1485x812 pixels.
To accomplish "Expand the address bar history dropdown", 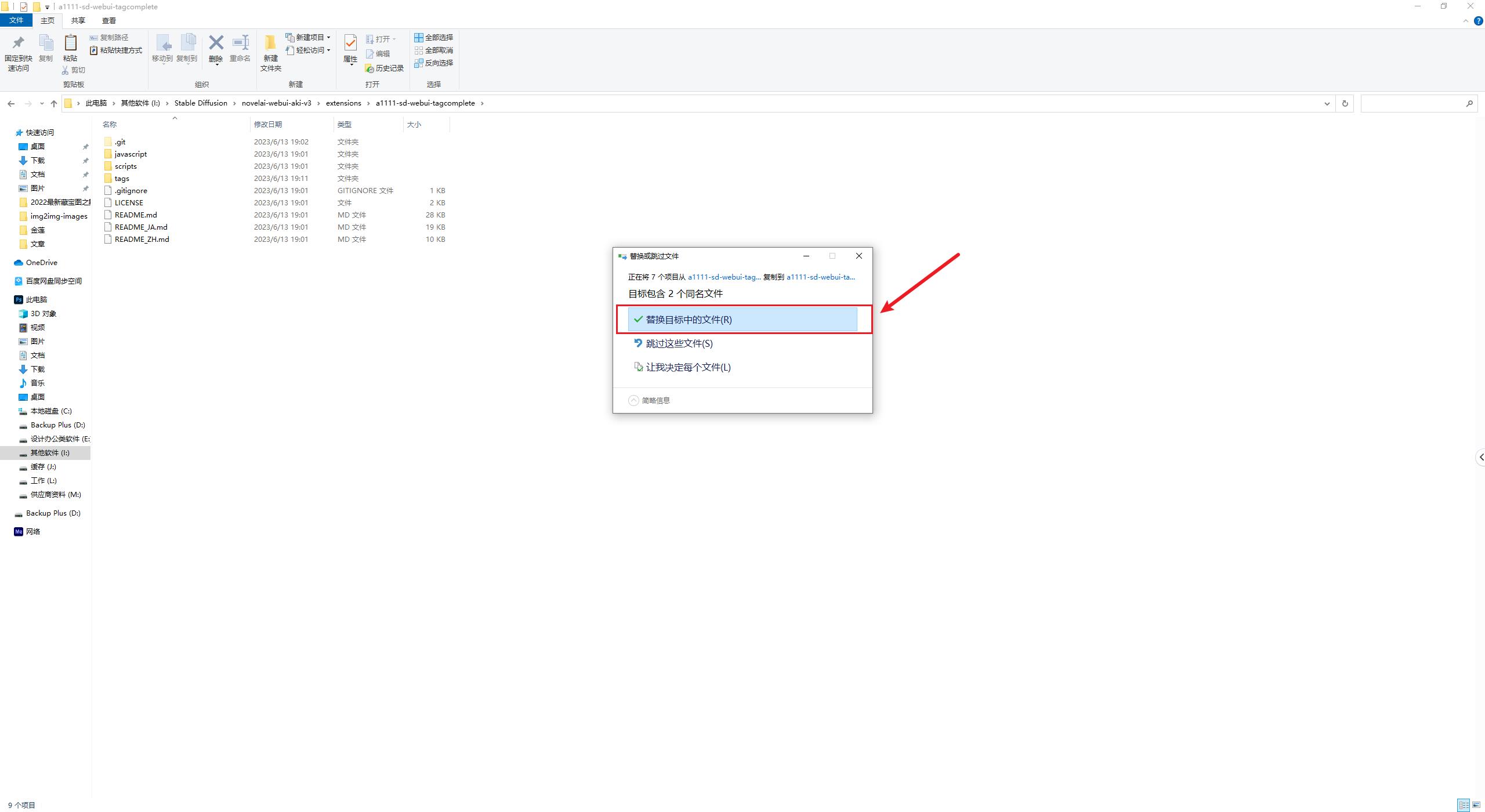I will click(x=1327, y=104).
